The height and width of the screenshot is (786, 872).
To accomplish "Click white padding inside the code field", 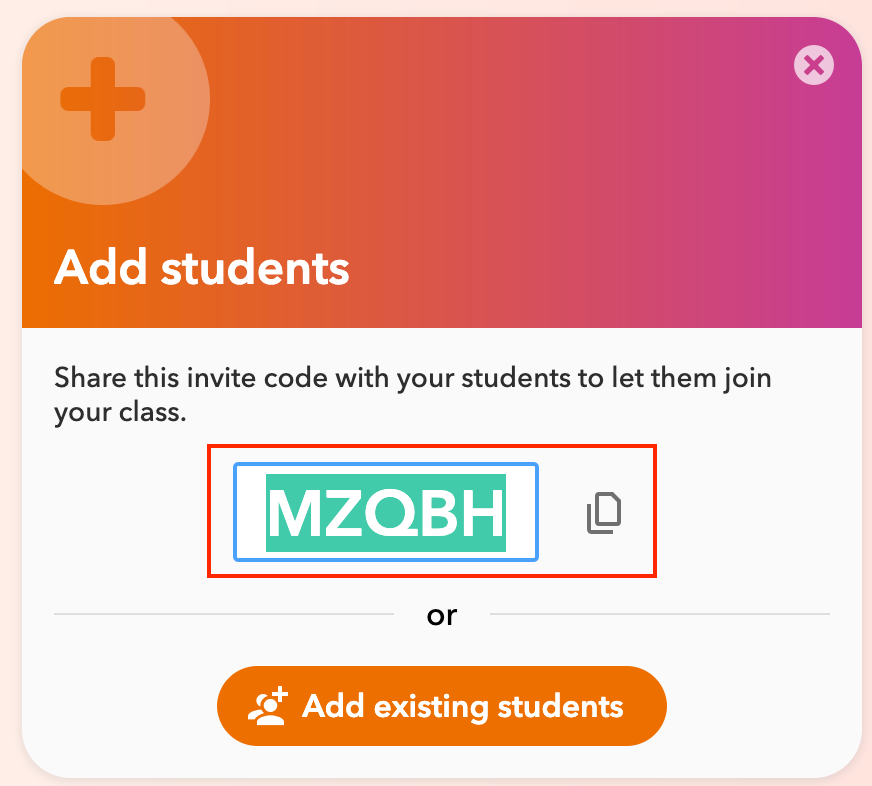I will click(523, 512).
